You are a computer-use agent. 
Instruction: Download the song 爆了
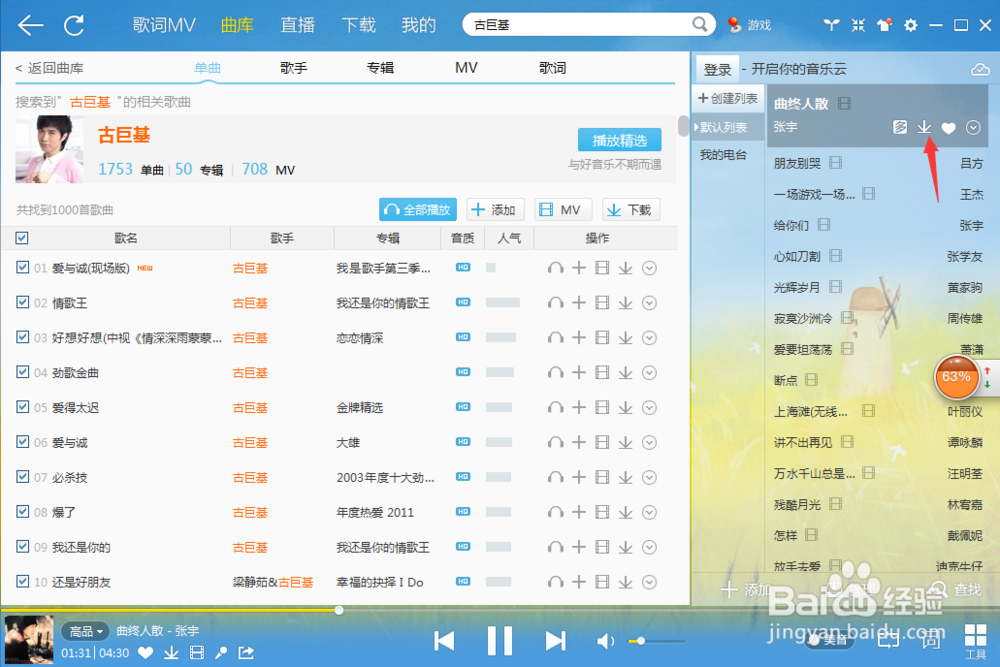[x=625, y=512]
